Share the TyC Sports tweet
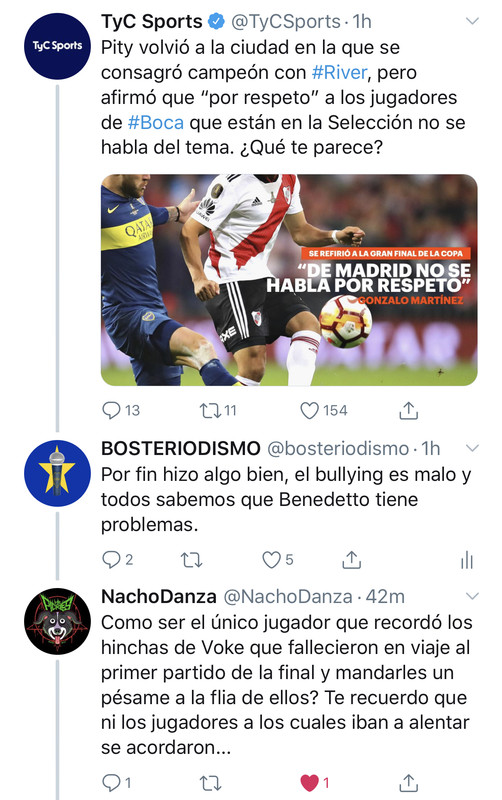The width and height of the screenshot is (502, 800). click(x=409, y=410)
